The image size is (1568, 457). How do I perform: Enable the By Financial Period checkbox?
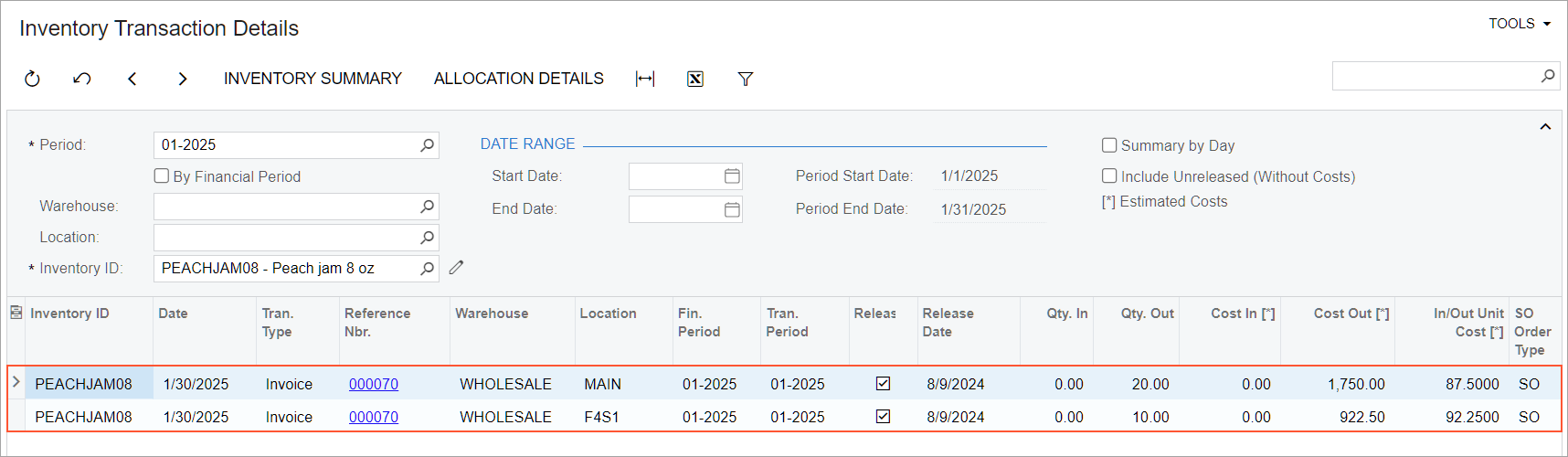coord(162,176)
